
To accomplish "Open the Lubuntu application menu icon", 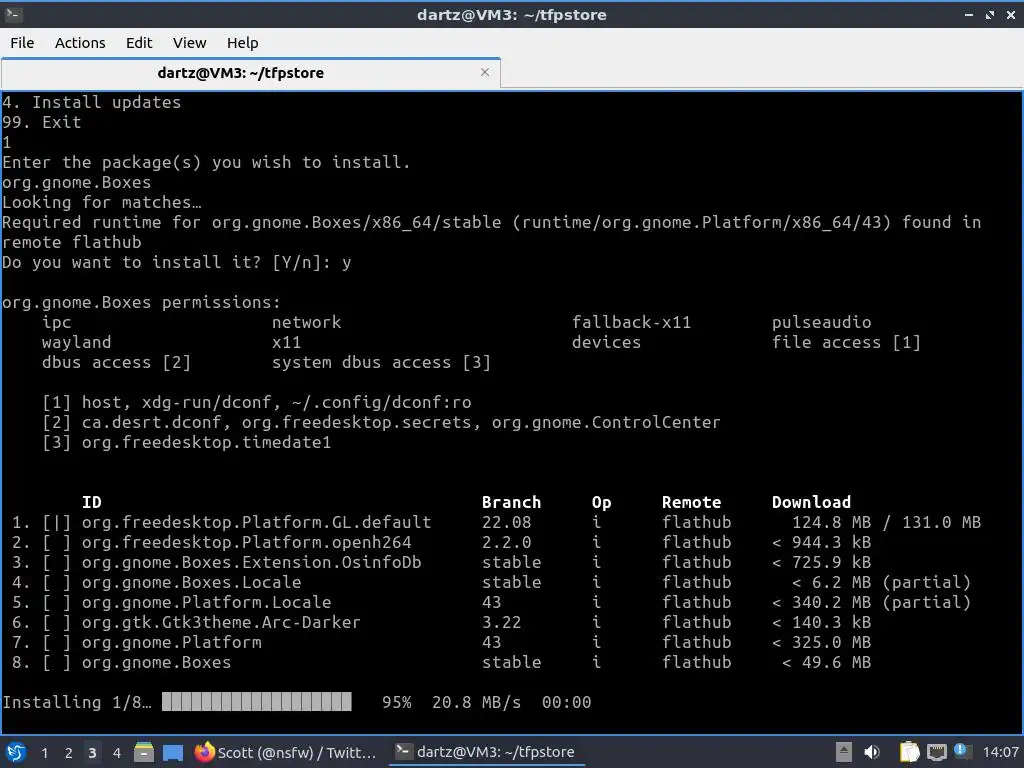I will coord(16,752).
